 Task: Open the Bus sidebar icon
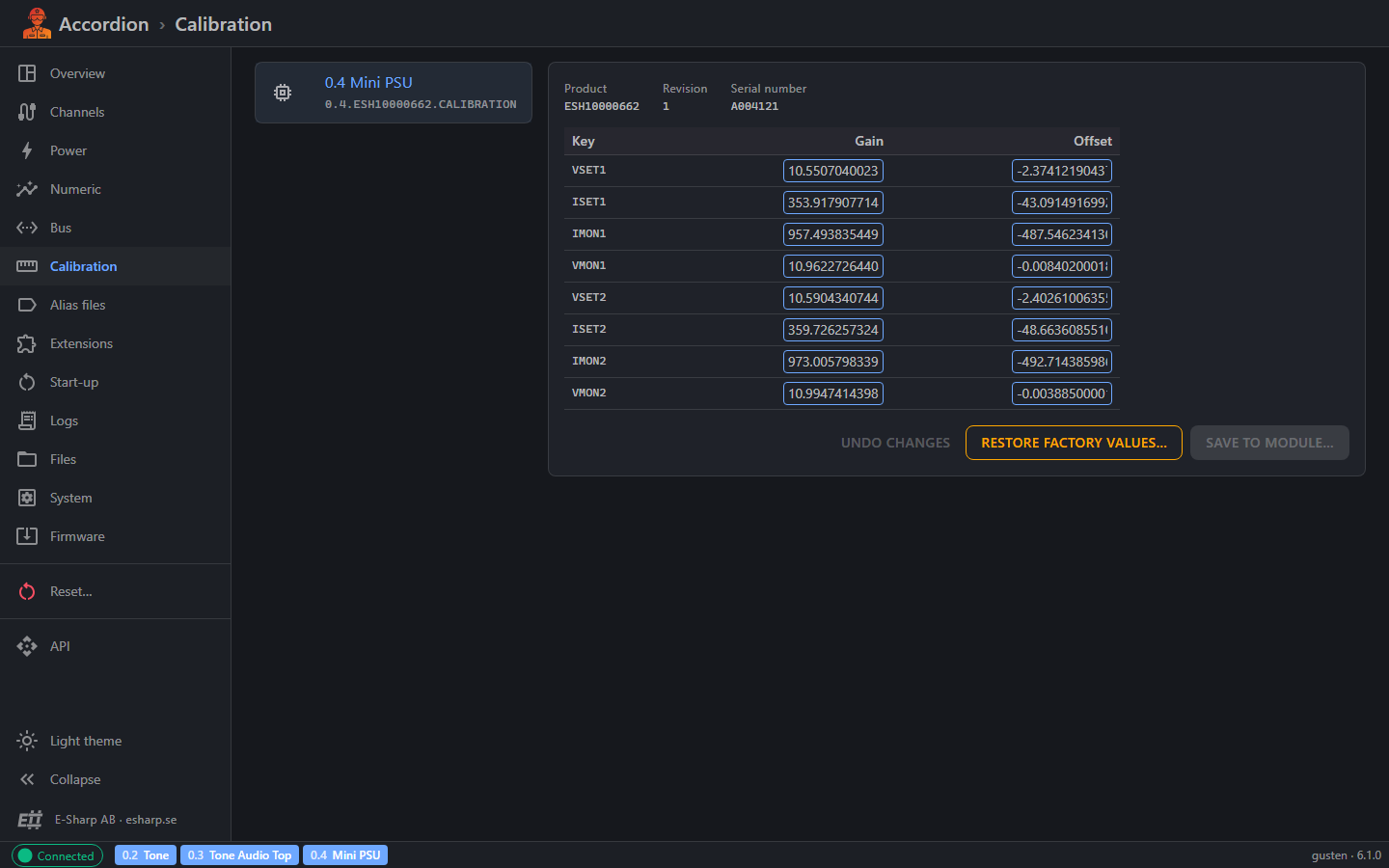tap(27, 228)
